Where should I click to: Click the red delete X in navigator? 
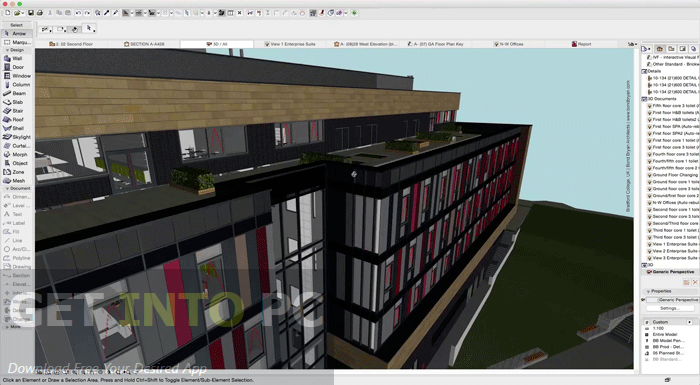[695, 282]
